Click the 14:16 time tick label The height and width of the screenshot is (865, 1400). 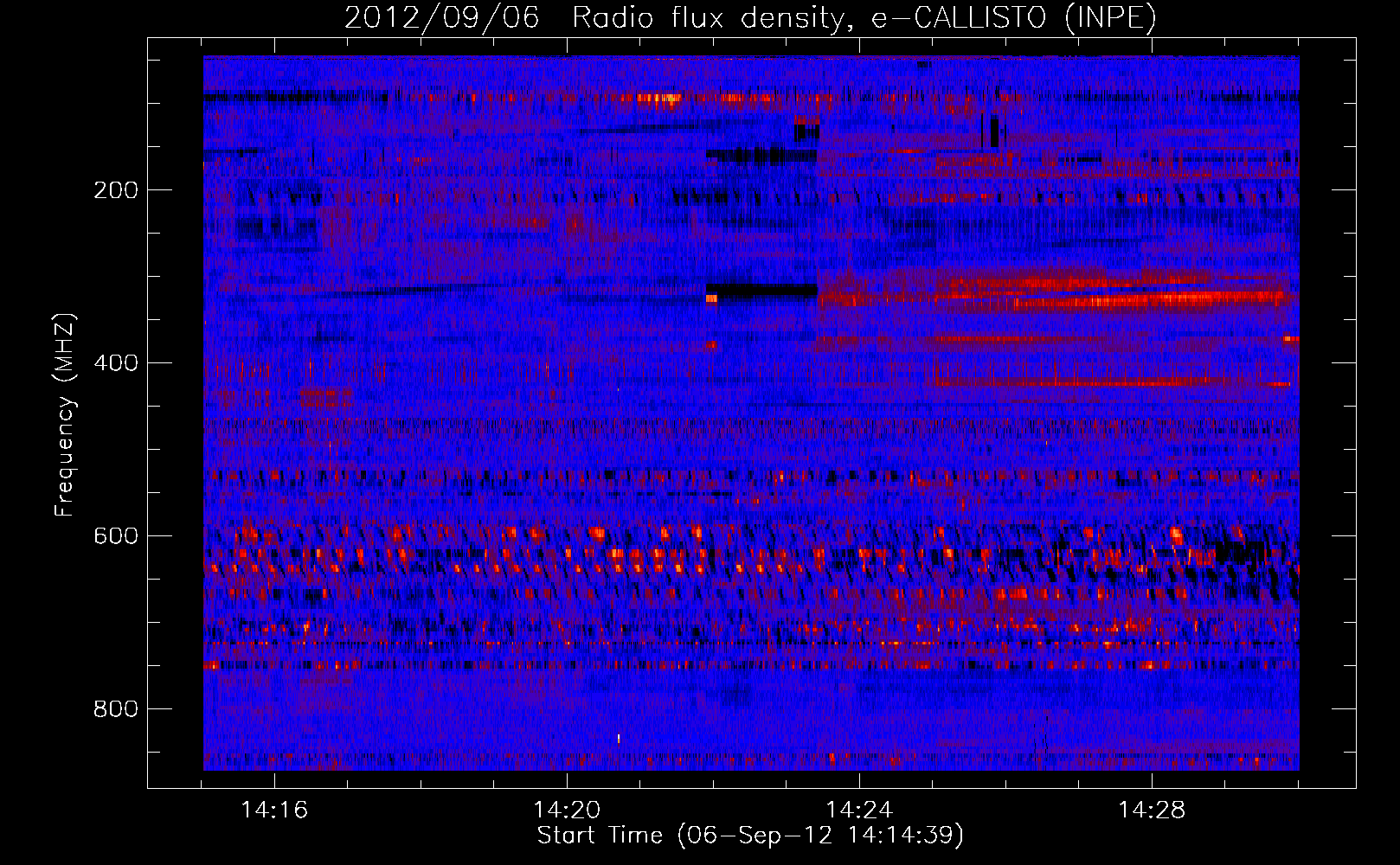tap(274, 811)
